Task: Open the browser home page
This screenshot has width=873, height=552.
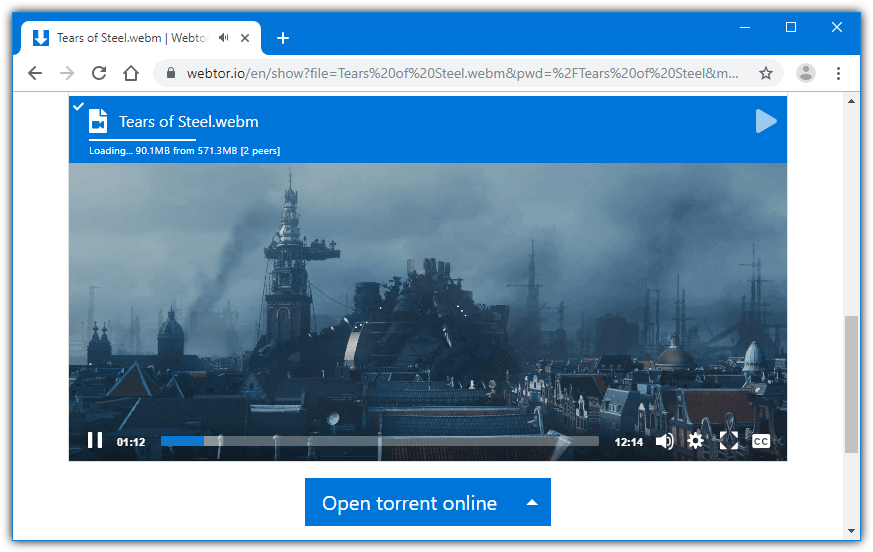Action: [x=131, y=73]
